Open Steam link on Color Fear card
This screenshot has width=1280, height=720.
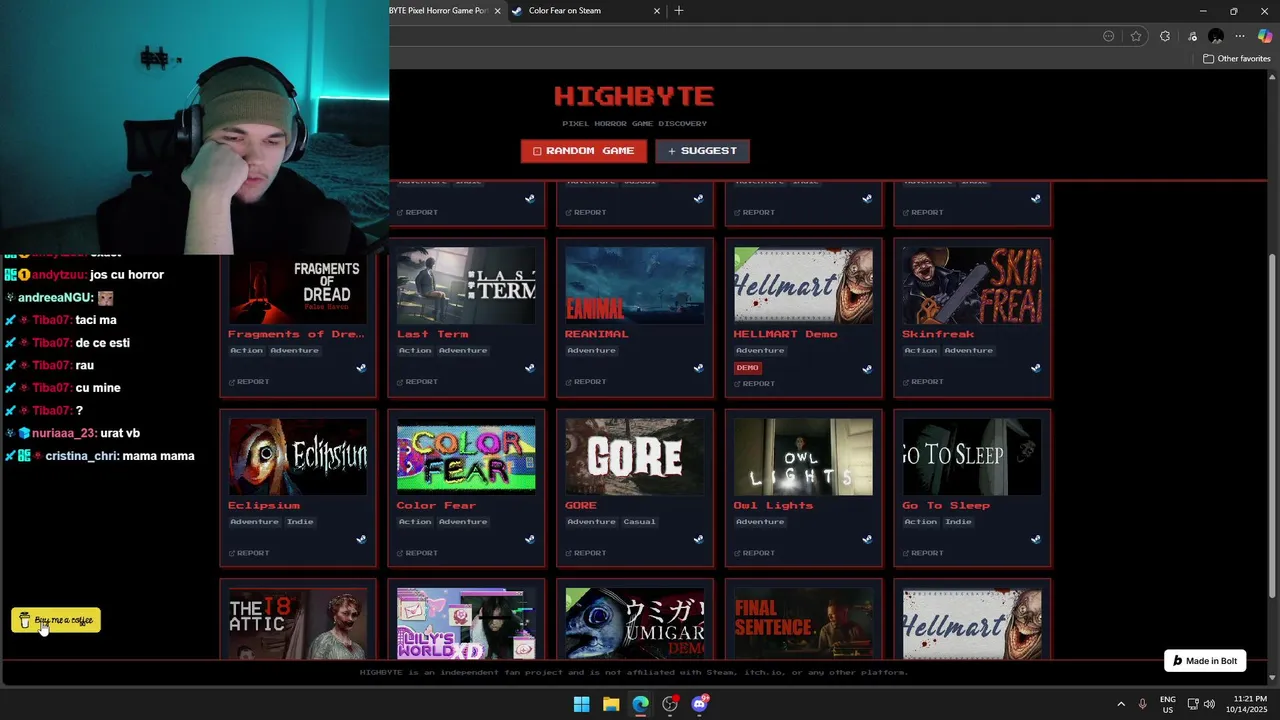530,539
